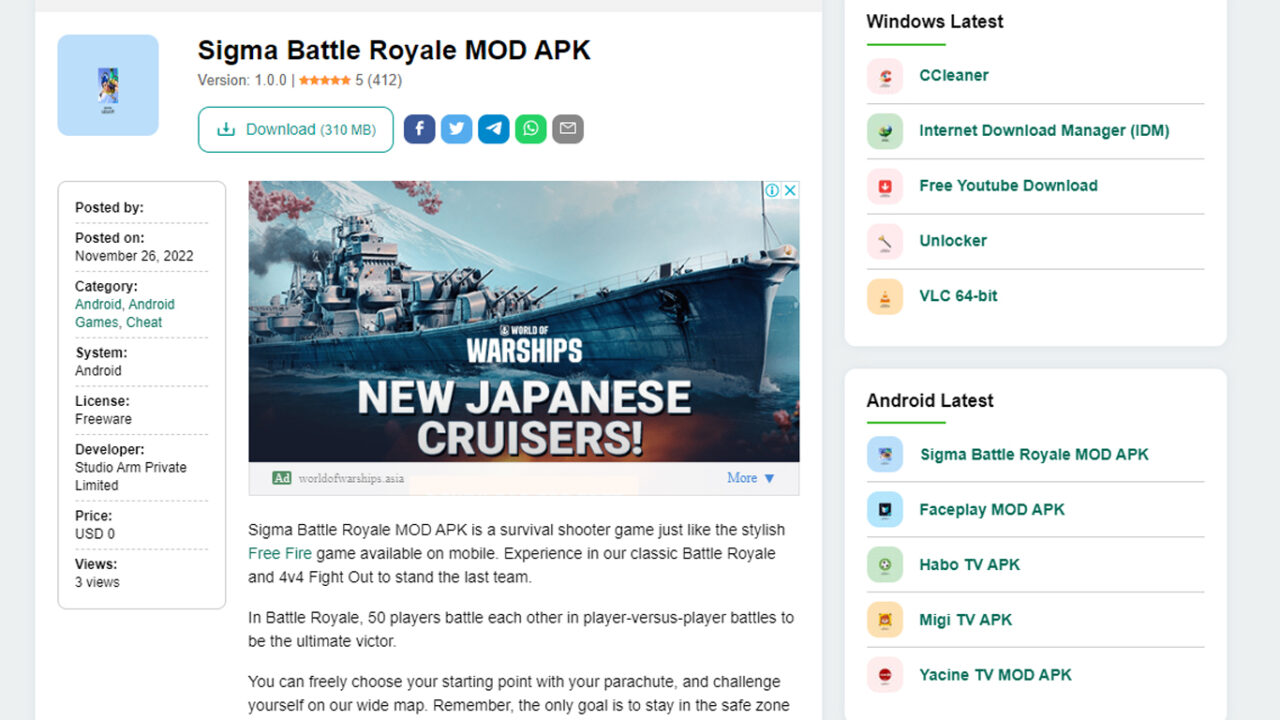The height and width of the screenshot is (720, 1280).
Task: Click the Sigma Battle Royale sidebar icon
Action: [885, 454]
